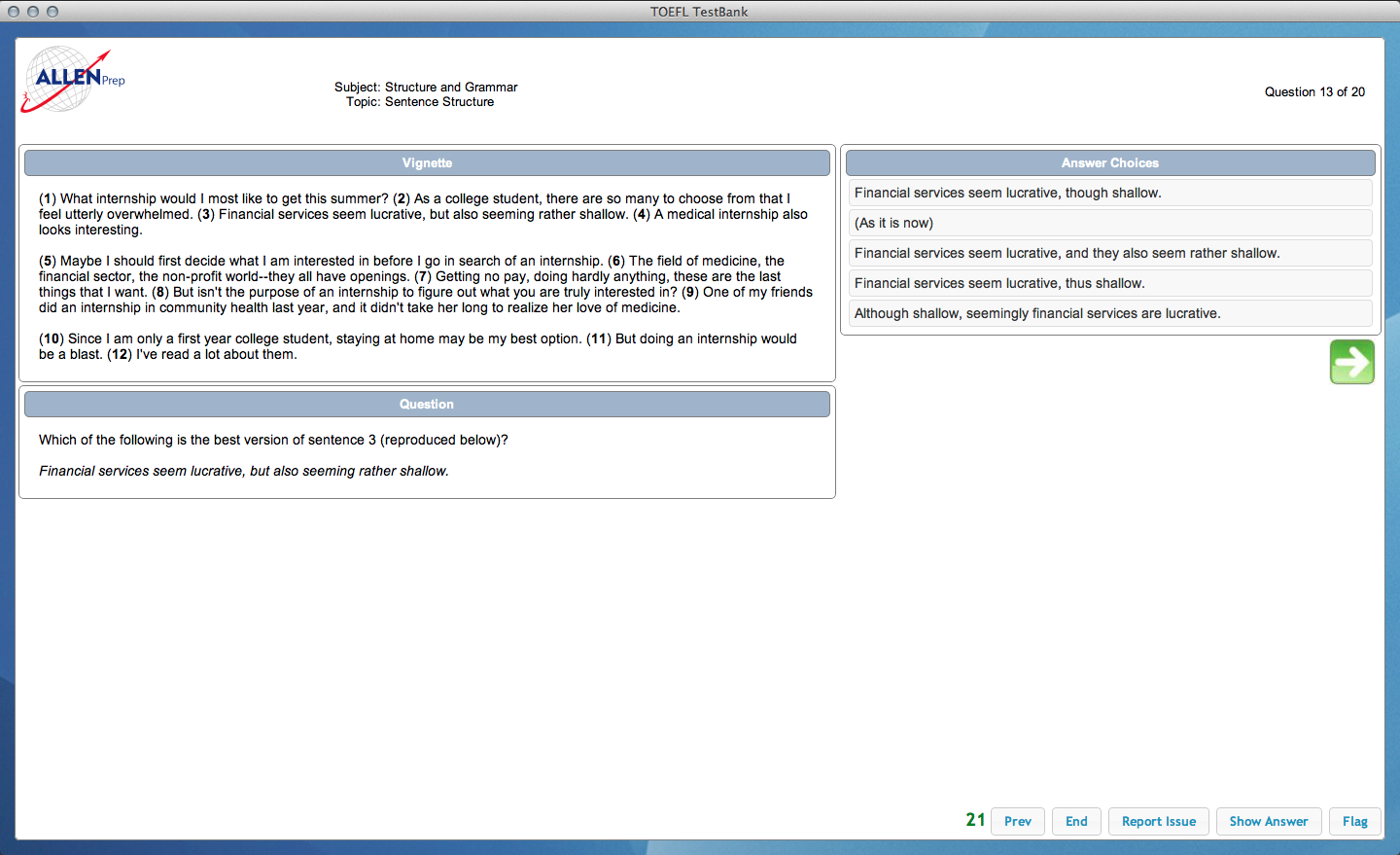Click the Question panel header
Screen dimensions: 1400x855
[x=427, y=404]
